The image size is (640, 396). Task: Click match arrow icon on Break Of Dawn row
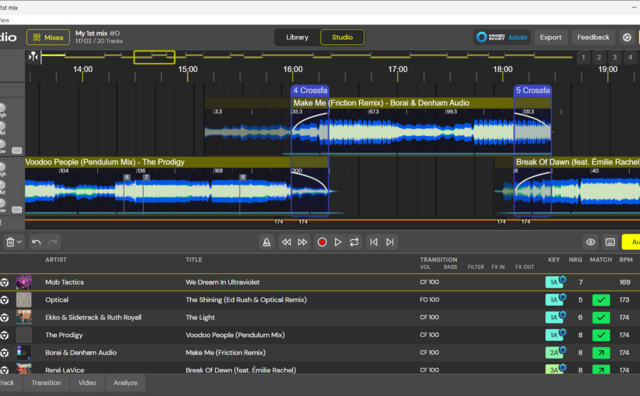601,369
